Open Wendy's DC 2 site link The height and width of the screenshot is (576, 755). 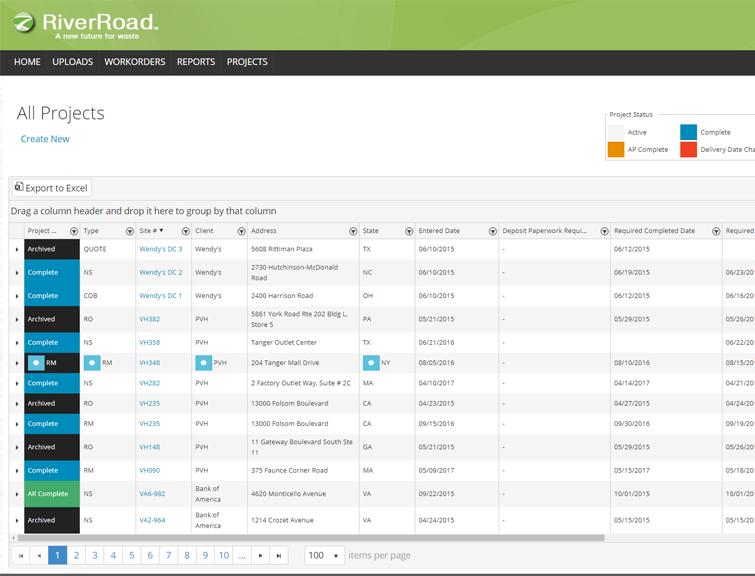coord(160,273)
